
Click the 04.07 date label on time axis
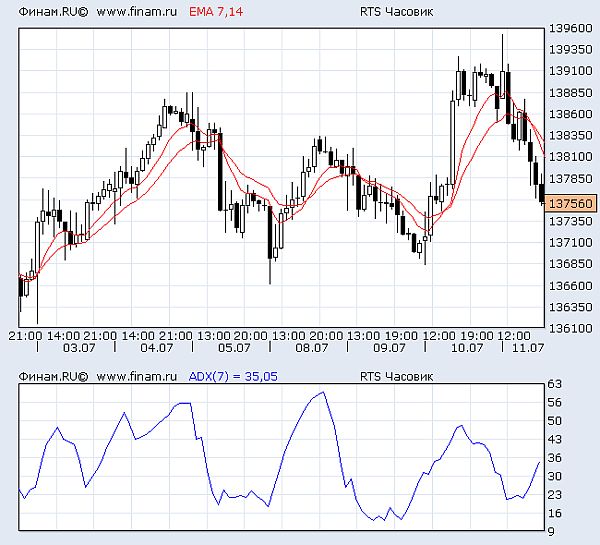157,348
